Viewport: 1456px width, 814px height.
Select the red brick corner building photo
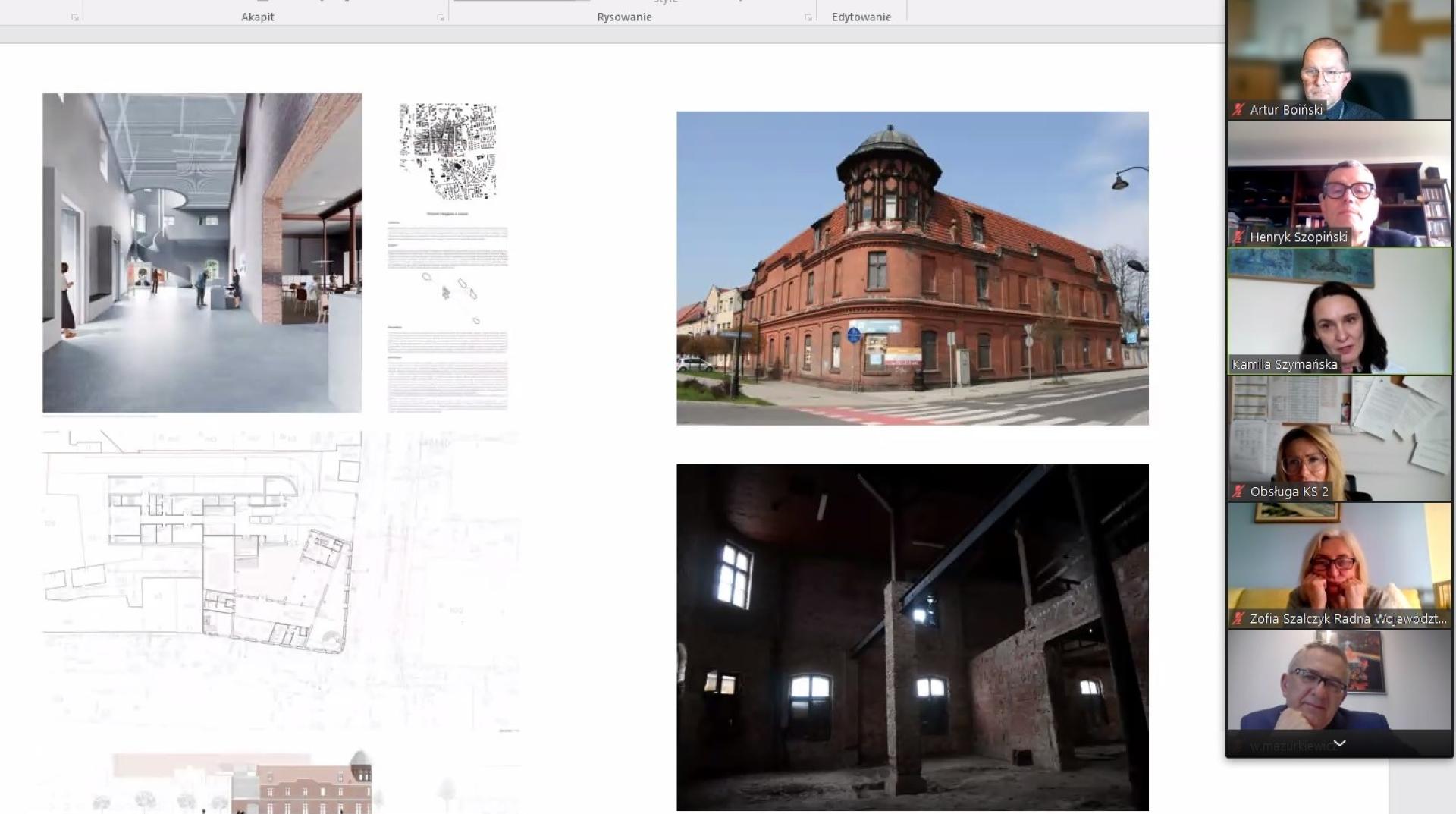pos(912,268)
